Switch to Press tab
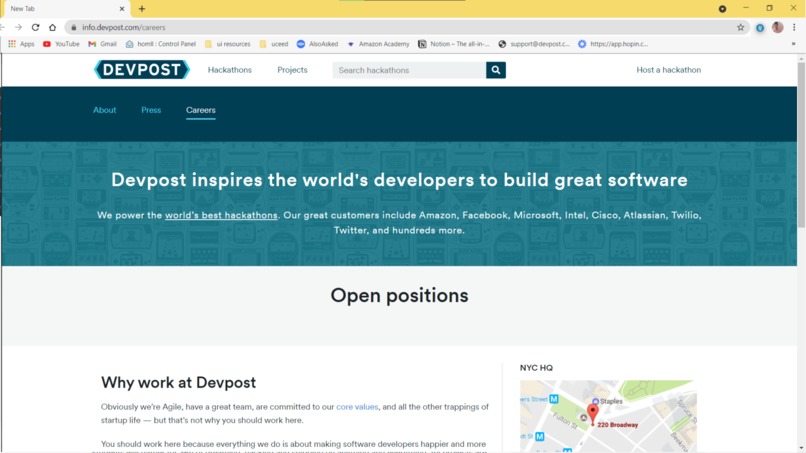This screenshot has width=806, height=453. [151, 110]
